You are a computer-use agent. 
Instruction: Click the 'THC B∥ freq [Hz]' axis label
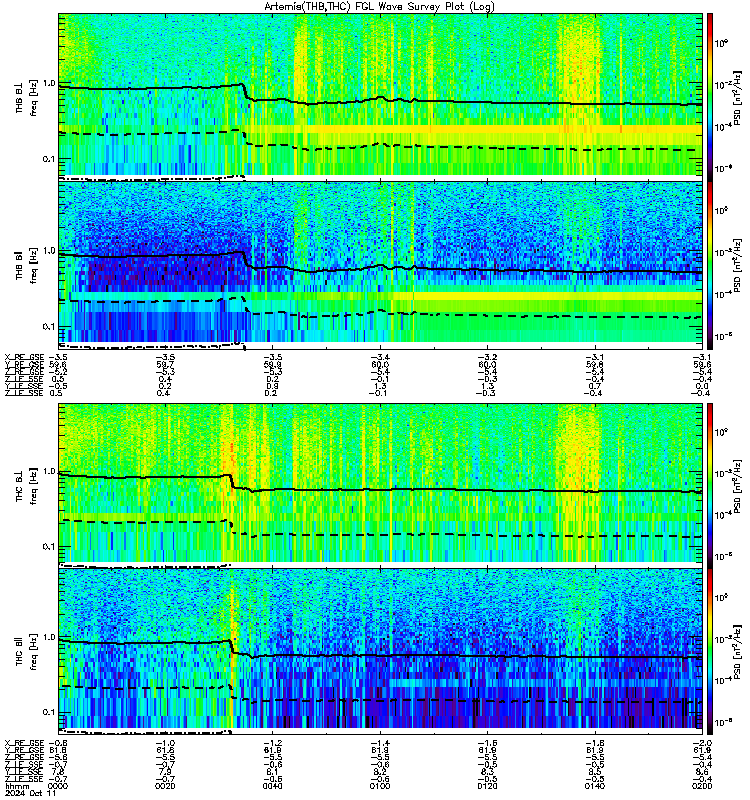[26, 652]
